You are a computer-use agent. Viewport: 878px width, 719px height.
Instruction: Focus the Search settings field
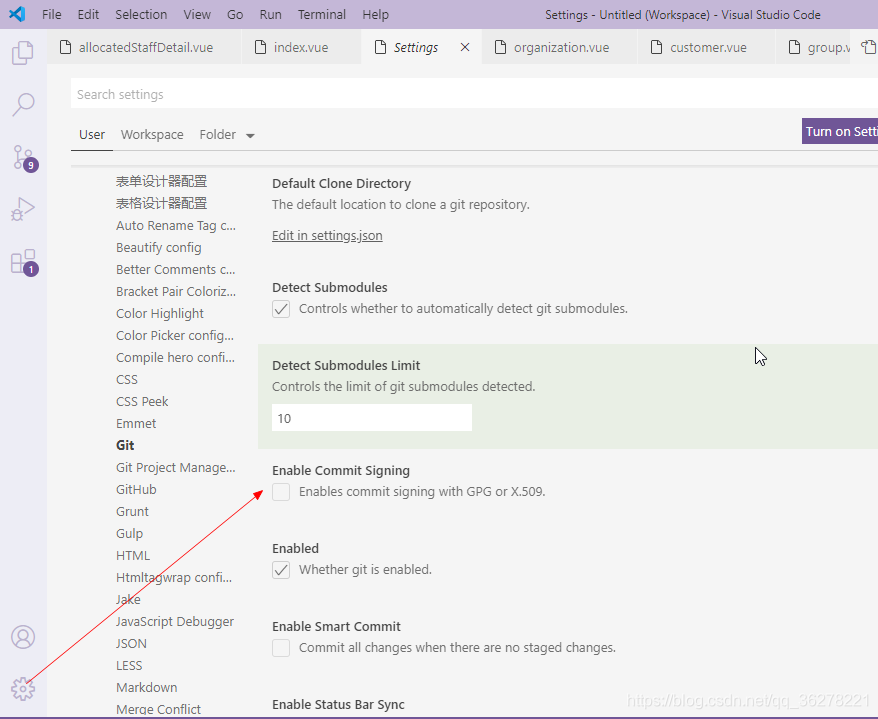click(x=474, y=94)
